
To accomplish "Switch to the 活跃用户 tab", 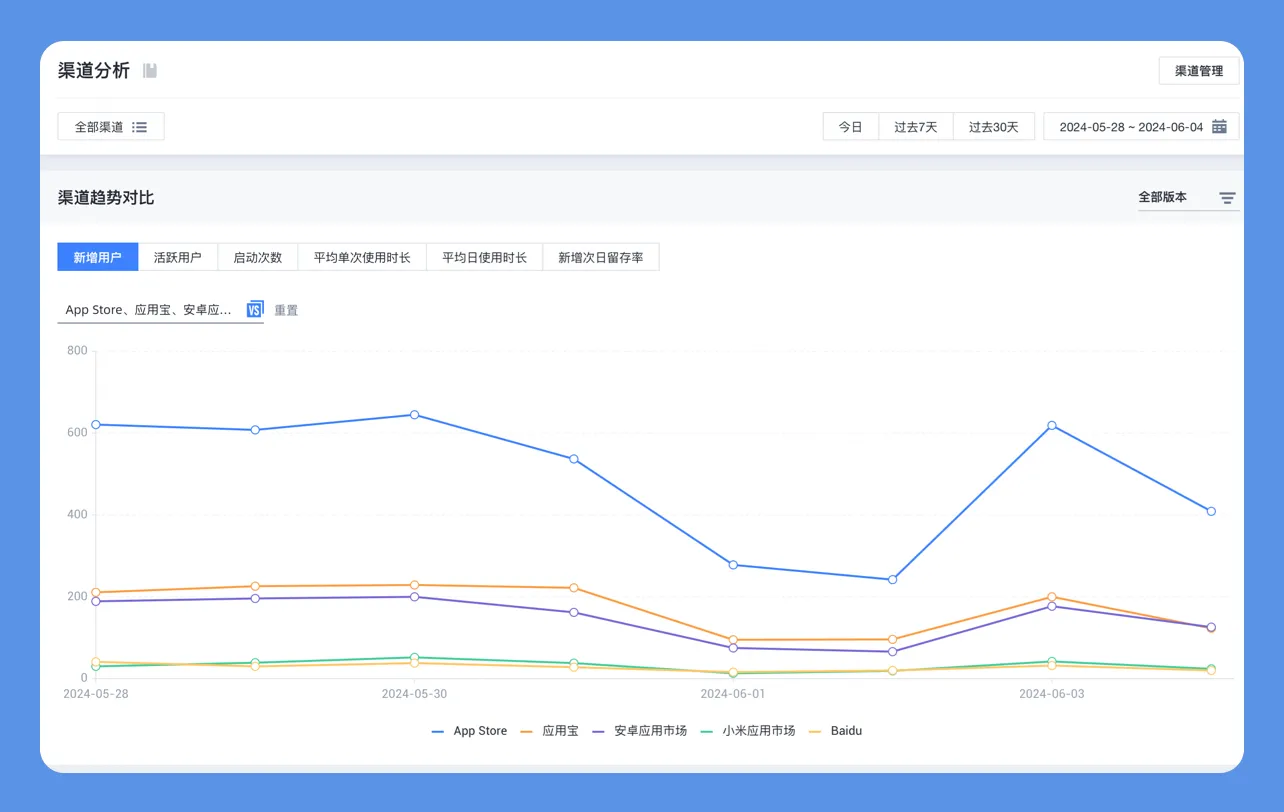I will click(178, 257).
